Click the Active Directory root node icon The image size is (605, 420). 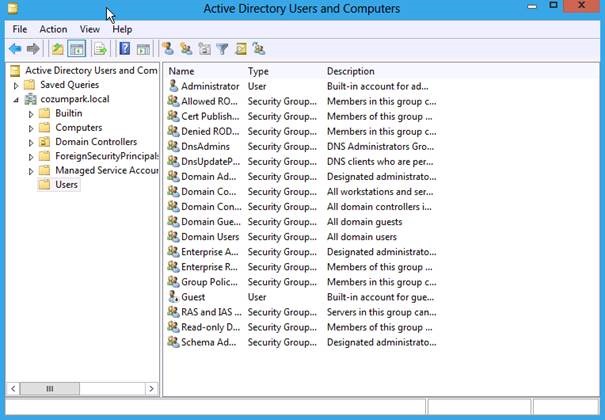15,71
